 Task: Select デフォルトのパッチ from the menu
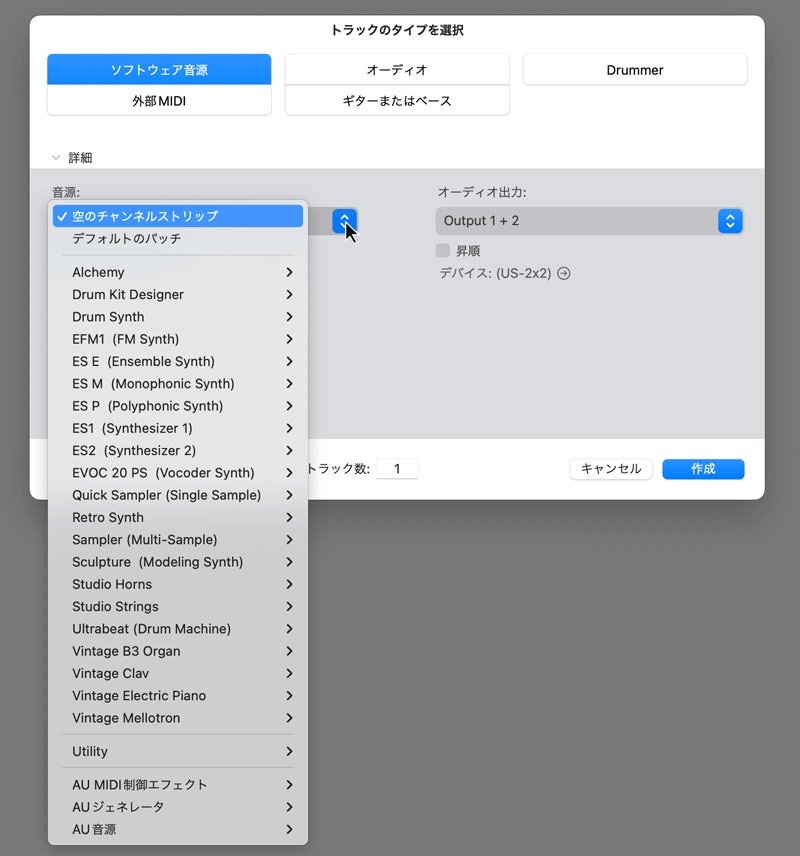pyautogui.click(x=127, y=239)
